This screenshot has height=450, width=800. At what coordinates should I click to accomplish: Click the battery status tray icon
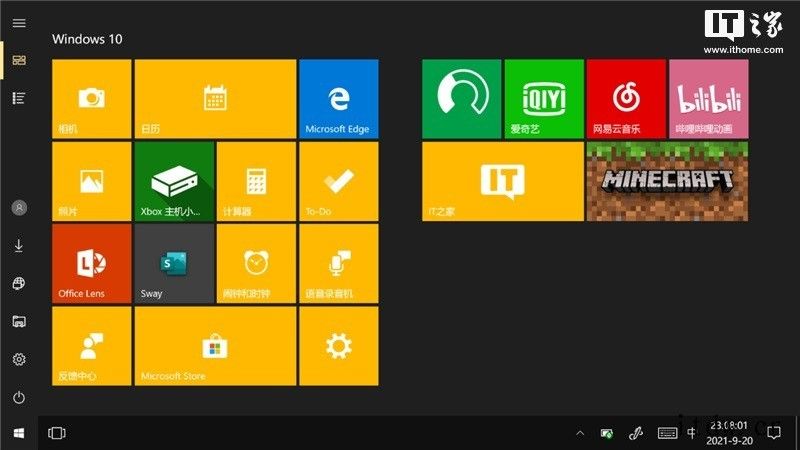pos(607,434)
